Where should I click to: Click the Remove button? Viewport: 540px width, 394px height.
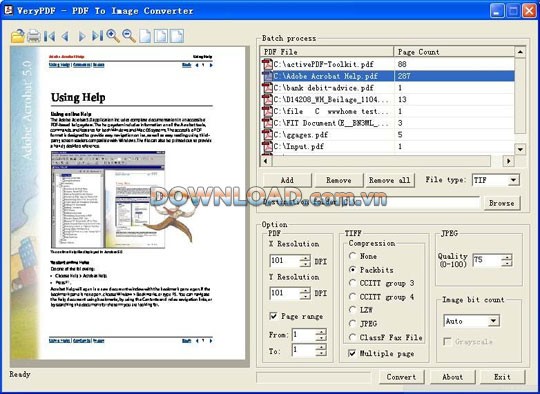point(339,180)
